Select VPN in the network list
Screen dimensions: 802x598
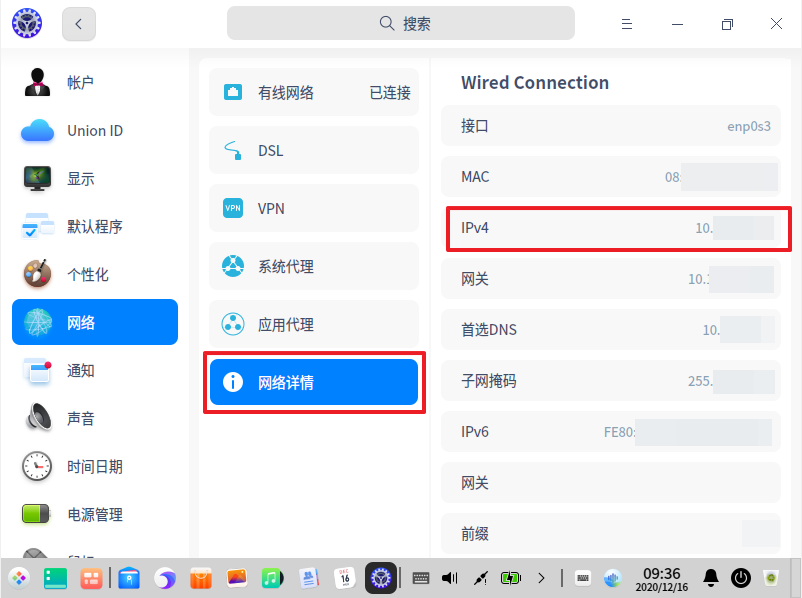313,208
